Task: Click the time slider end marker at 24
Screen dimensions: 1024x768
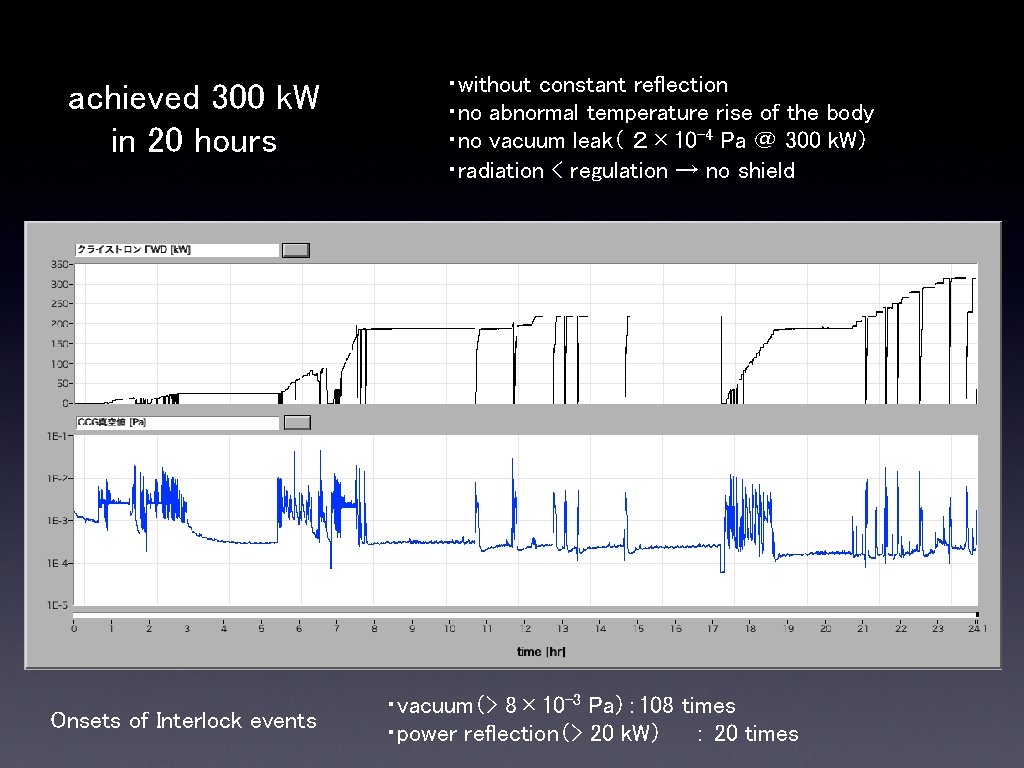Action: (x=977, y=615)
